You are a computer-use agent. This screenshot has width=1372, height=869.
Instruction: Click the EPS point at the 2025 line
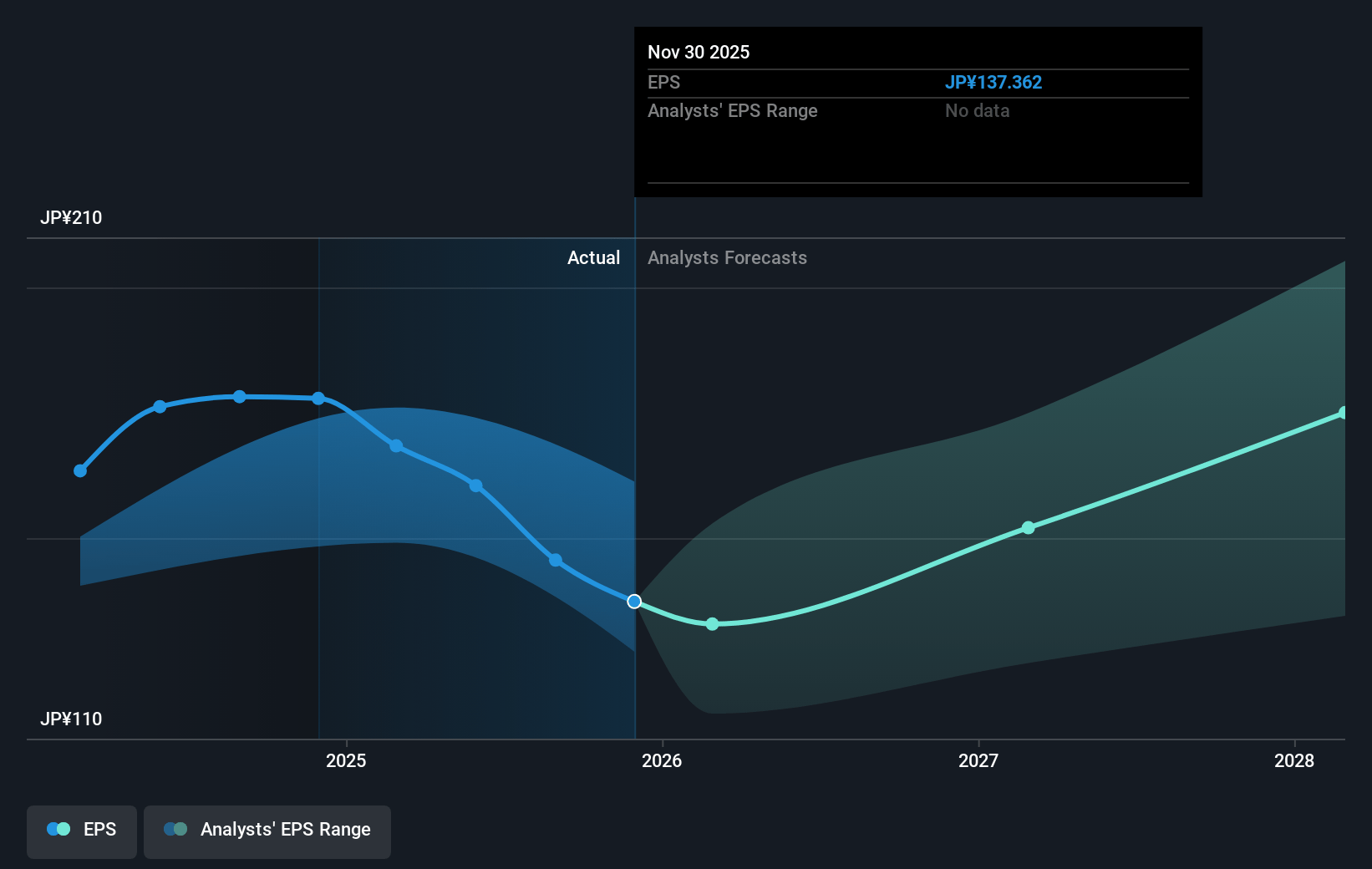tap(318, 399)
